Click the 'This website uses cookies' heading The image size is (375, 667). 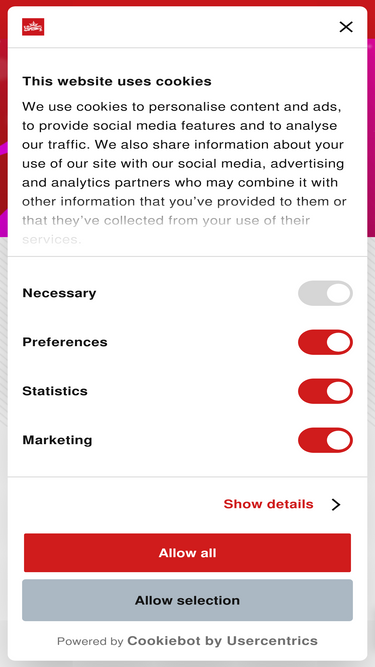[x=117, y=81]
